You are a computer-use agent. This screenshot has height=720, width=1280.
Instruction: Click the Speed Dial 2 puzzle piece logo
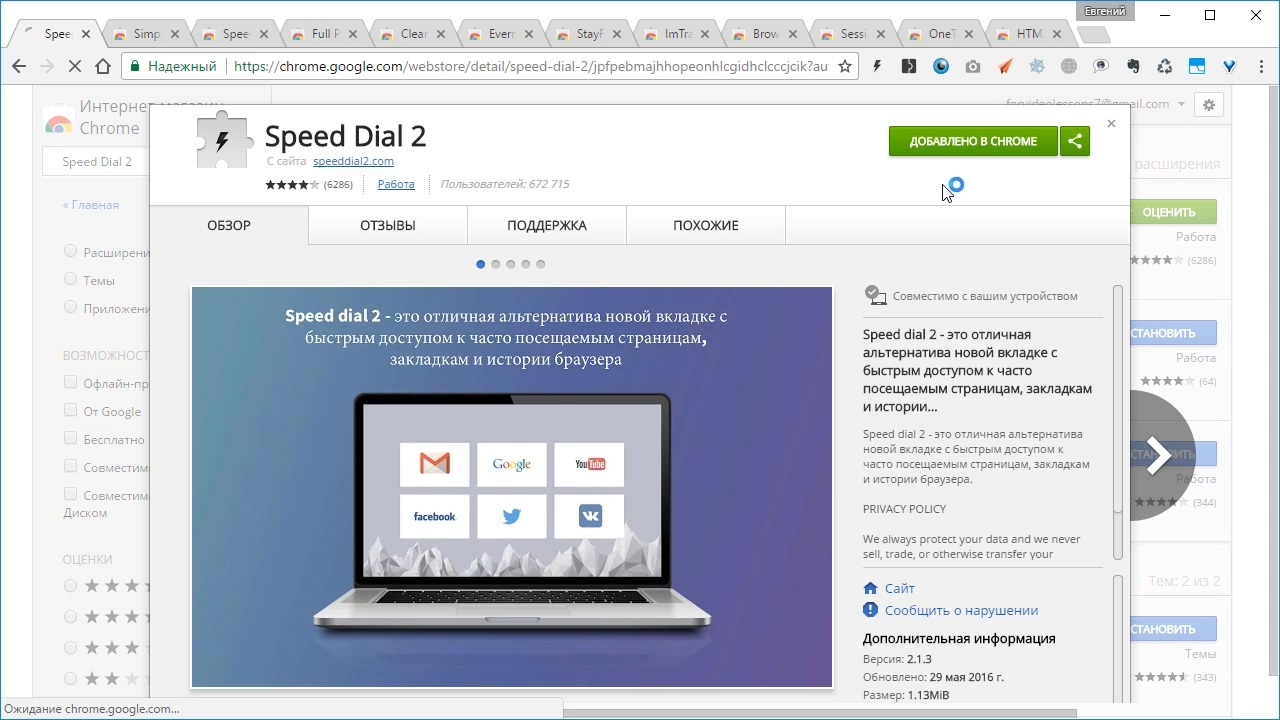pyautogui.click(x=225, y=140)
